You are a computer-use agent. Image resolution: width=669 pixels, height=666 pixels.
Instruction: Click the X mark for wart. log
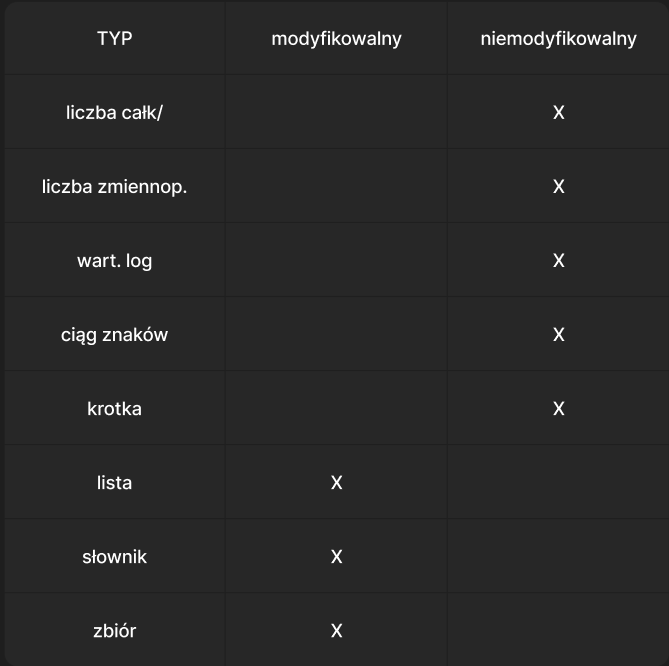tap(558, 261)
